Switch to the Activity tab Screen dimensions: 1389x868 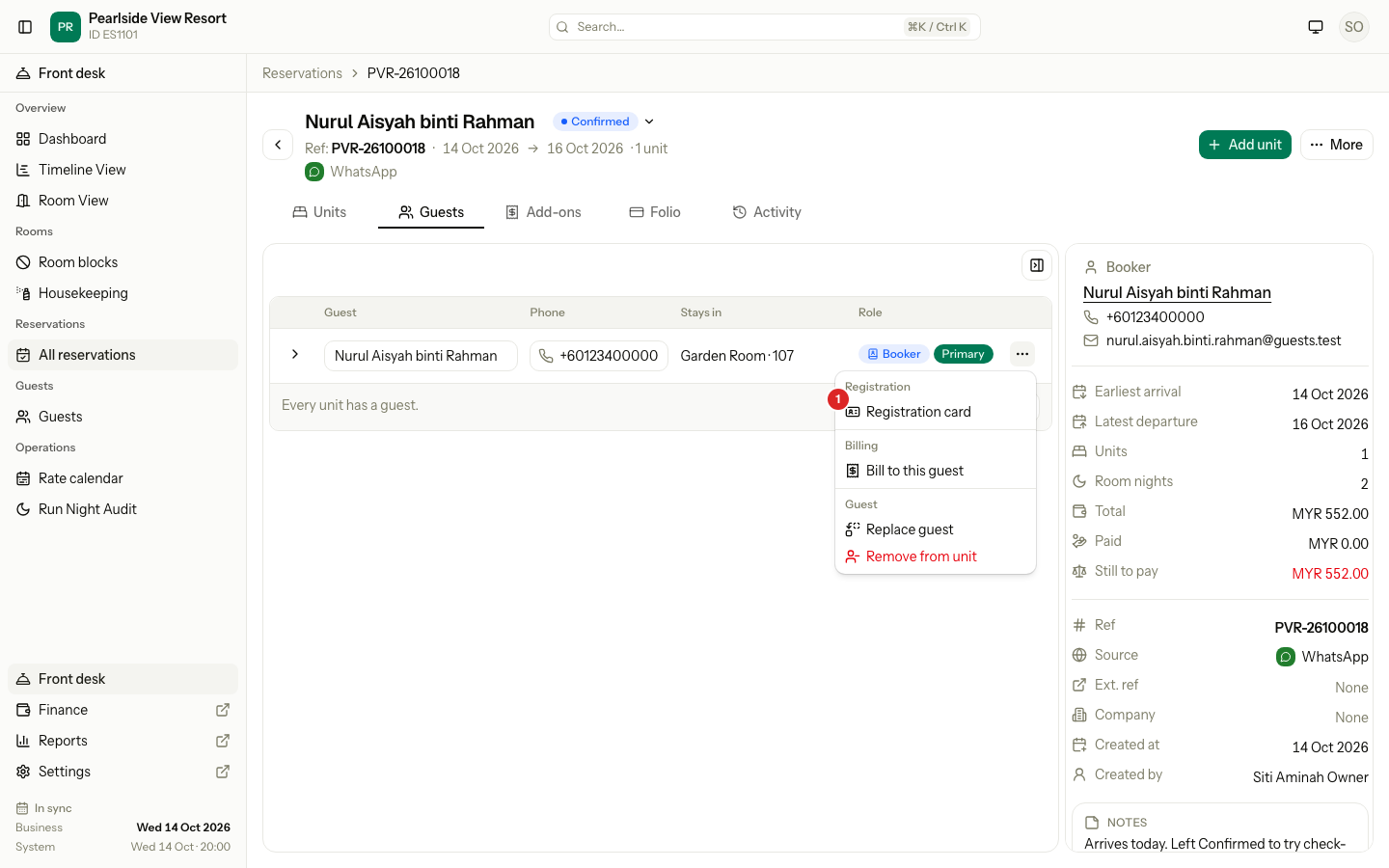(x=767, y=212)
